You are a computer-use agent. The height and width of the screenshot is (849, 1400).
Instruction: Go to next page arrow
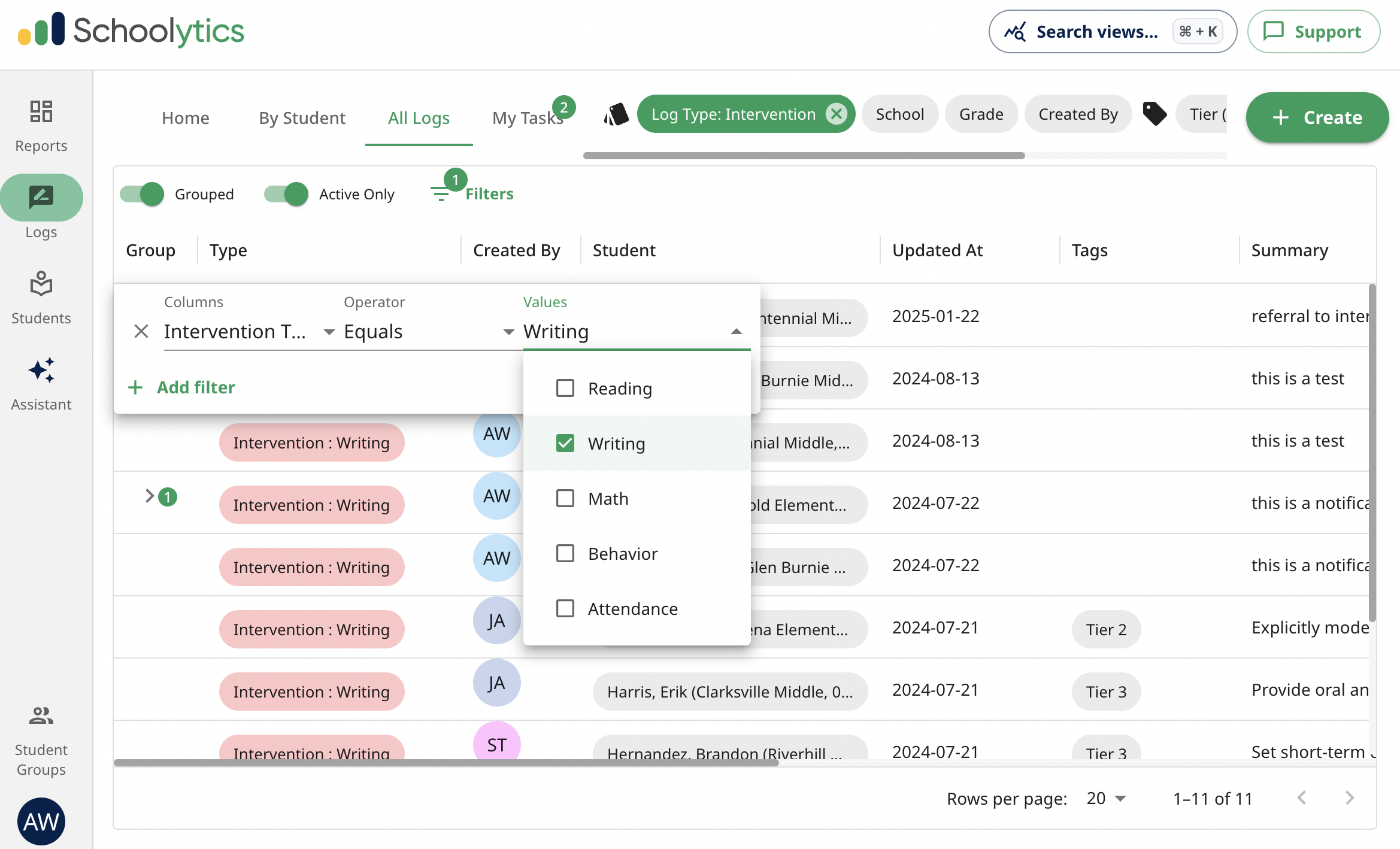[x=1350, y=798]
